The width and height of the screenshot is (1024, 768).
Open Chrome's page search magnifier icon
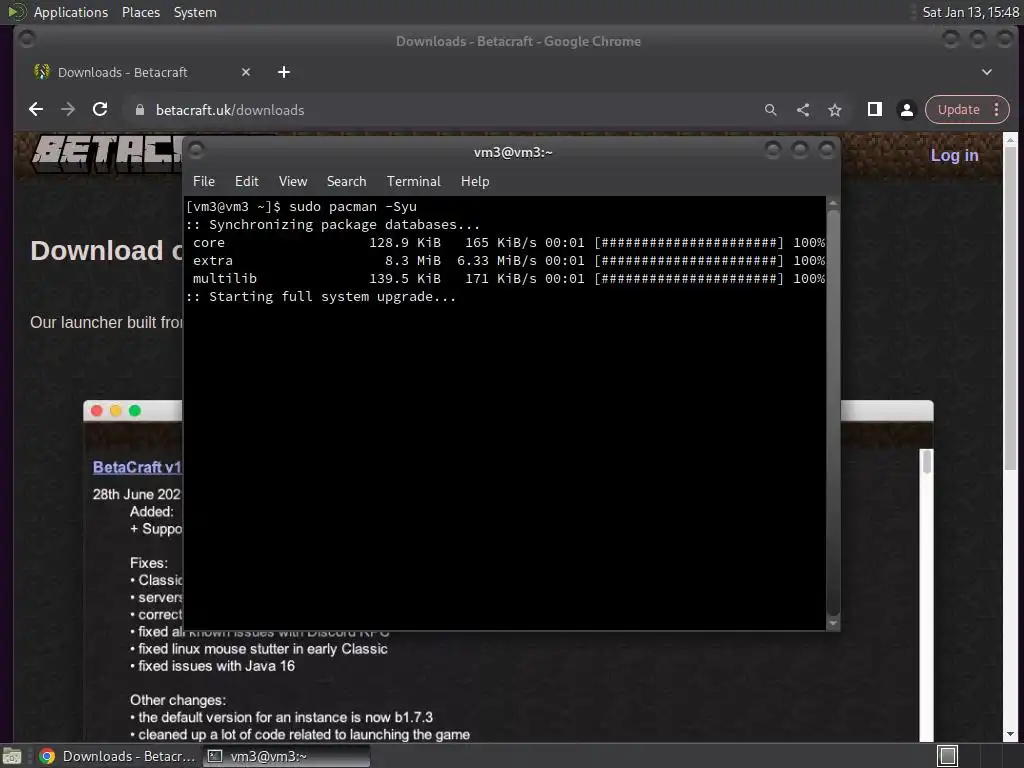pyautogui.click(x=771, y=110)
